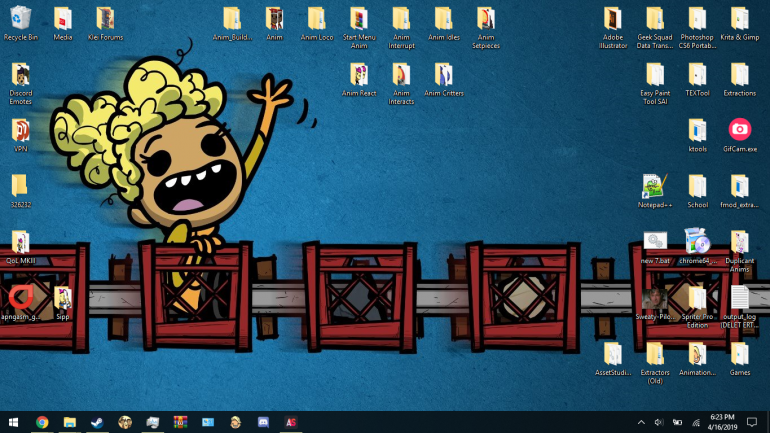The height and width of the screenshot is (433, 770).
Task: Open the Action Center notifications
Action: (x=754, y=422)
